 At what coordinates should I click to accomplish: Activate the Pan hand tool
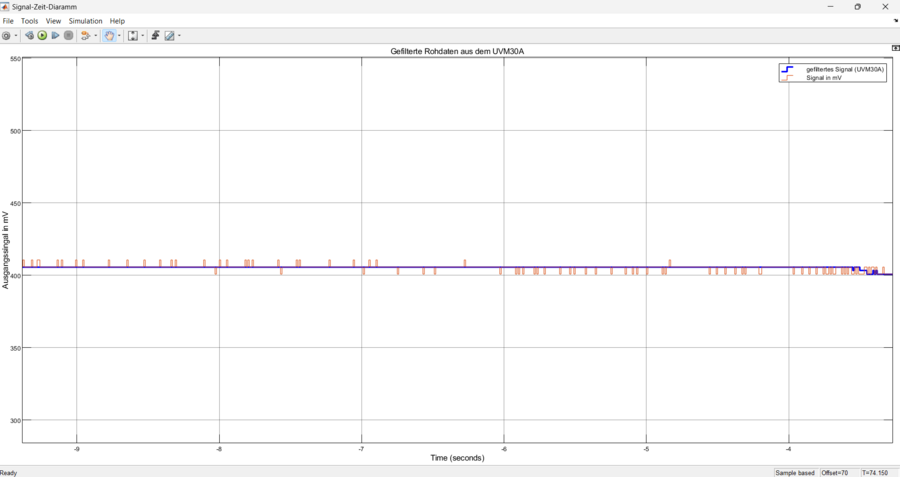pyautogui.click(x=109, y=36)
